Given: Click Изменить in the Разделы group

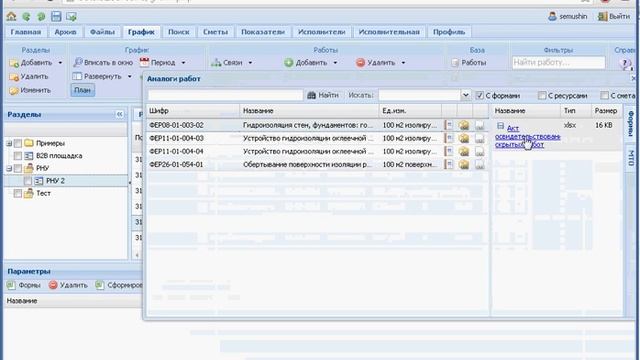Looking at the screenshot, I should (x=30, y=90).
